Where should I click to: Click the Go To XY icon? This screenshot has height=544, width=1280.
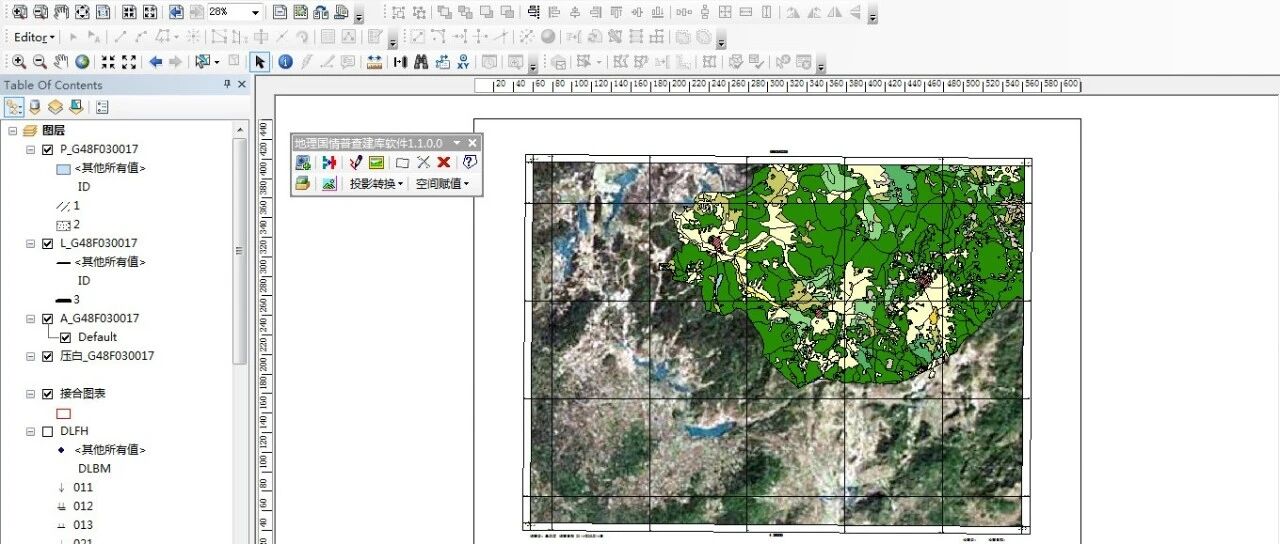(x=464, y=62)
